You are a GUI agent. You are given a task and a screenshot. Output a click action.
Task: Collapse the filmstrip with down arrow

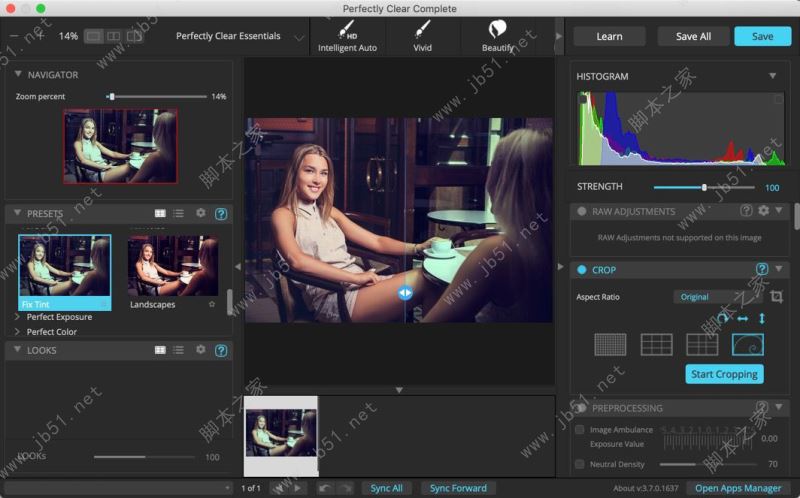point(399,390)
